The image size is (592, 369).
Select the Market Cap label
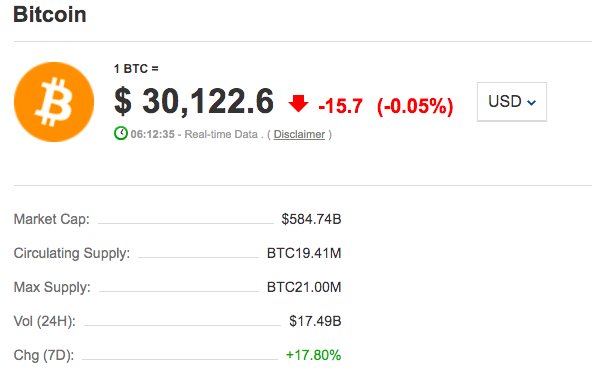[x=52, y=219]
